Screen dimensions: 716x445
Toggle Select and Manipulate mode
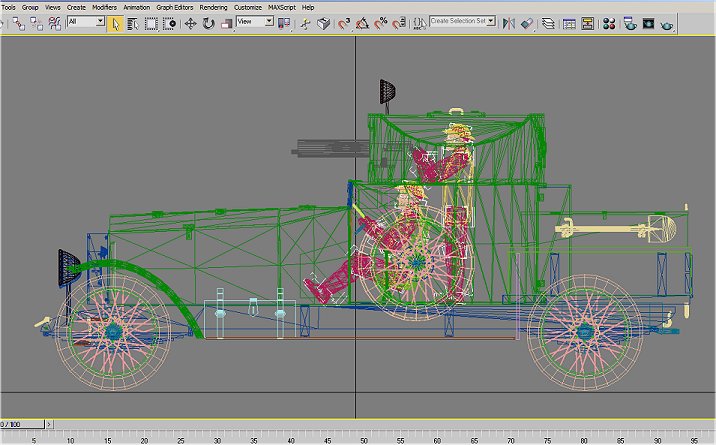click(x=305, y=23)
